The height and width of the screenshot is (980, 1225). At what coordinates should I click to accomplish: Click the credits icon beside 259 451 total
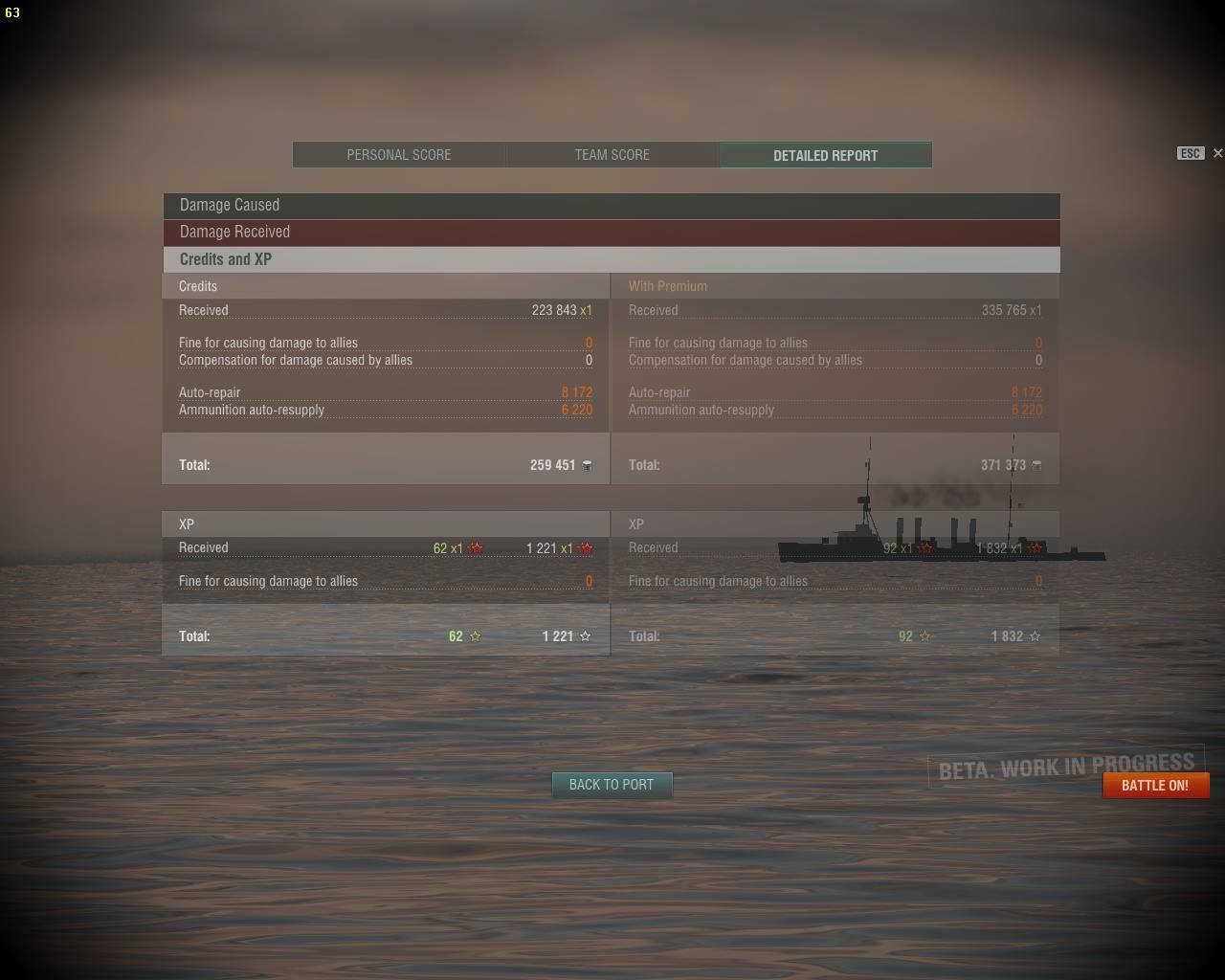(x=587, y=465)
